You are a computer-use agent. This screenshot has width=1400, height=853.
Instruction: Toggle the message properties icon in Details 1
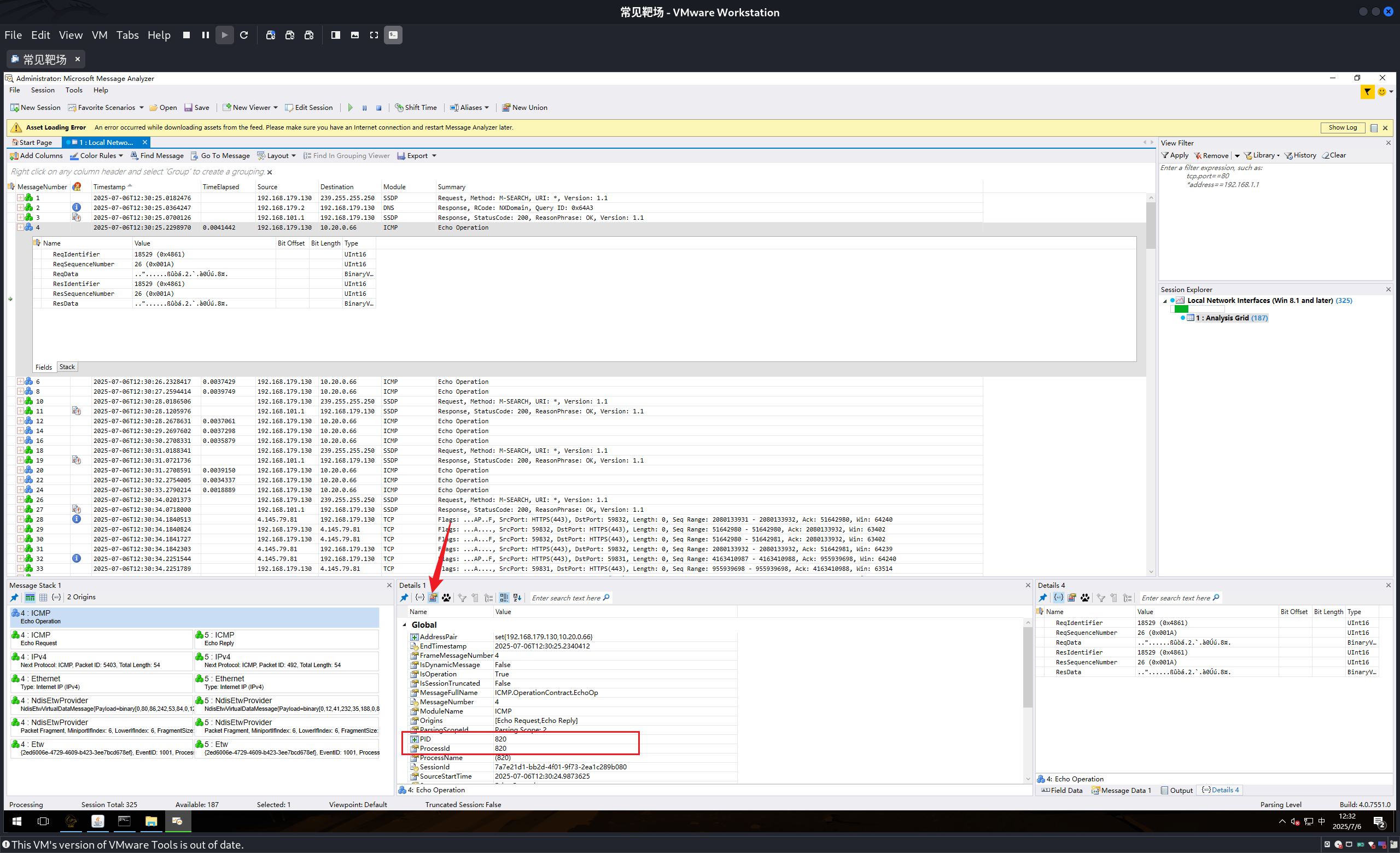(433, 598)
